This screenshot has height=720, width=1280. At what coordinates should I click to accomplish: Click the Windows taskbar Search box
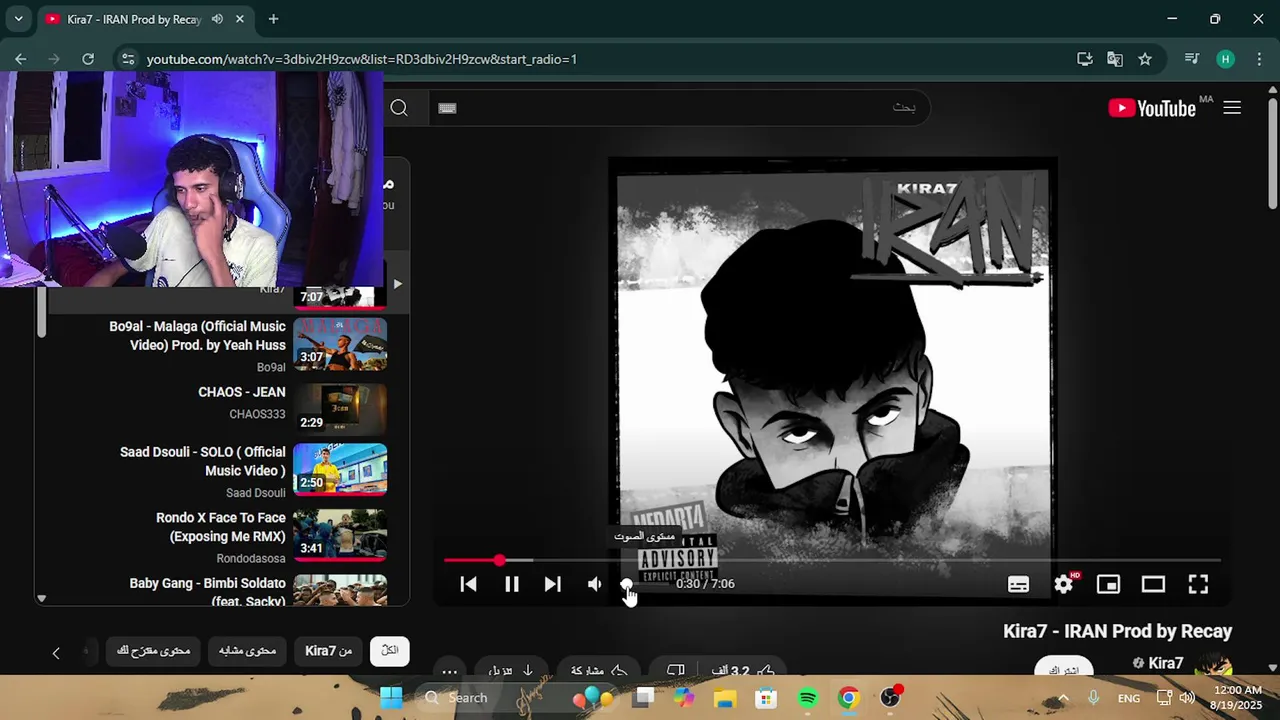470,698
